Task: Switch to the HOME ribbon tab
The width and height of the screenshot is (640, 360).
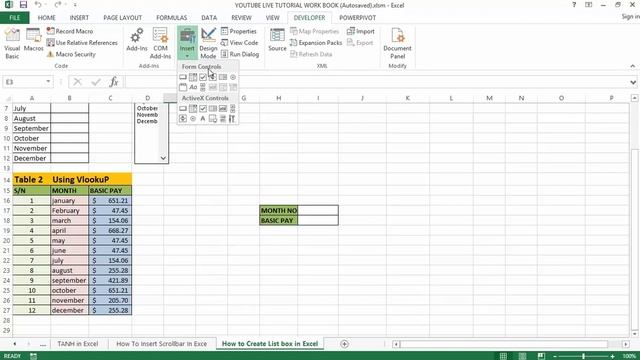Action: coord(47,18)
